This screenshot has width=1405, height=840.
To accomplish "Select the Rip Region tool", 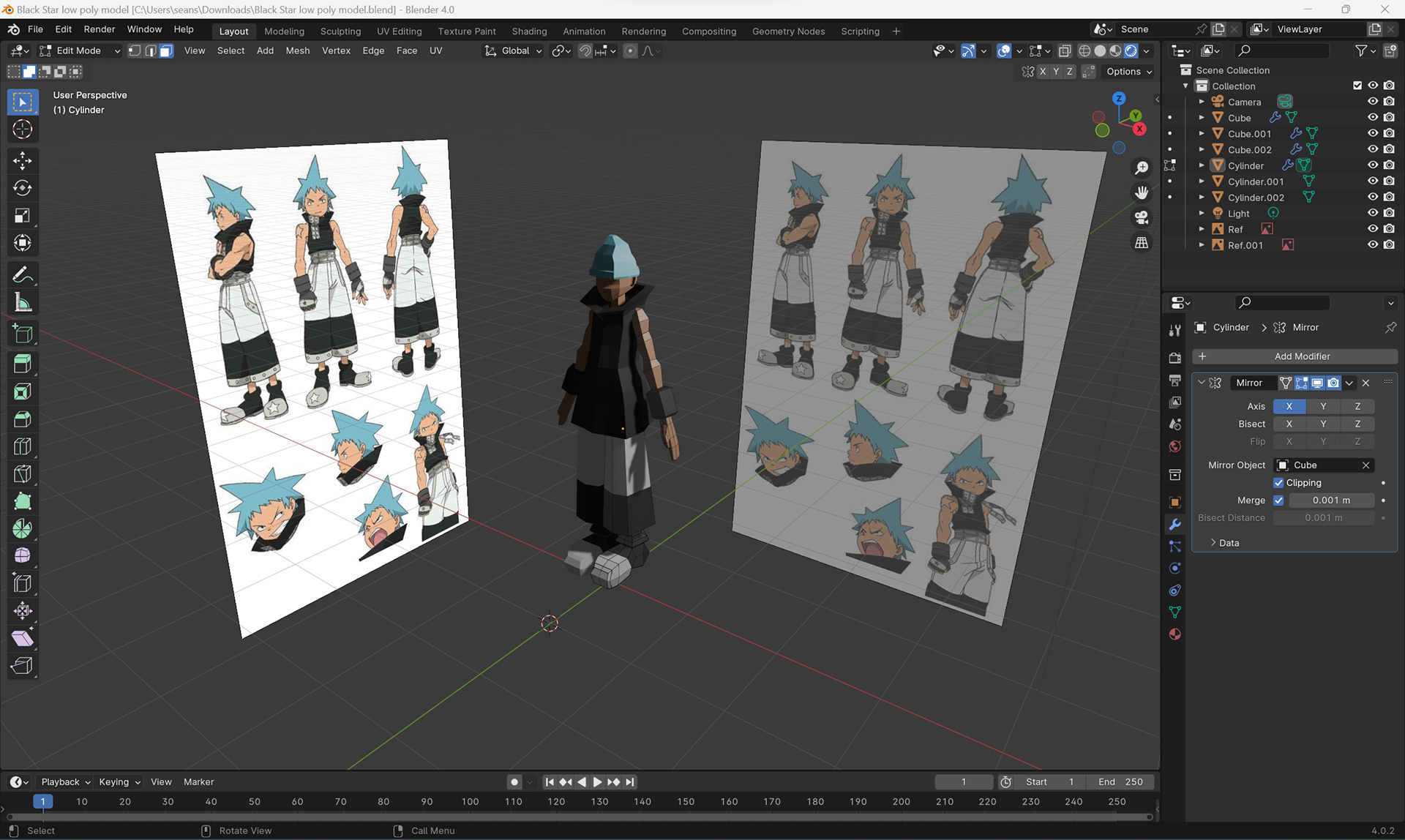I will click(23, 665).
